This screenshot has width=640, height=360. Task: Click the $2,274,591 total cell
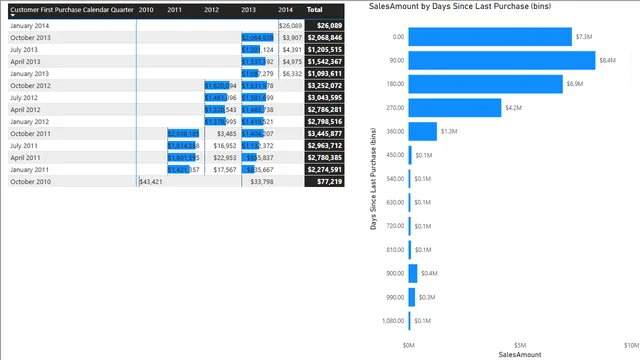(x=324, y=169)
